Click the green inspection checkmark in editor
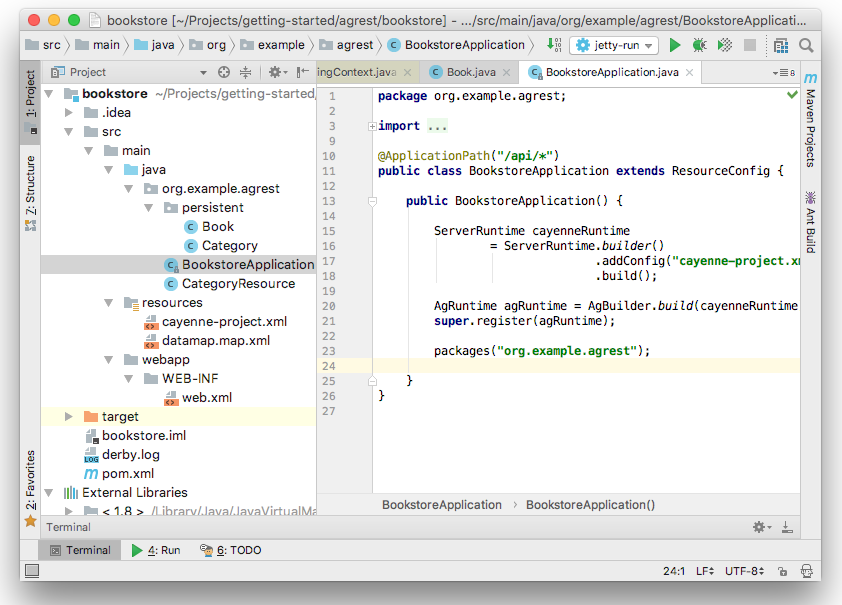Screen dimensions: 842x605 [x=792, y=95]
